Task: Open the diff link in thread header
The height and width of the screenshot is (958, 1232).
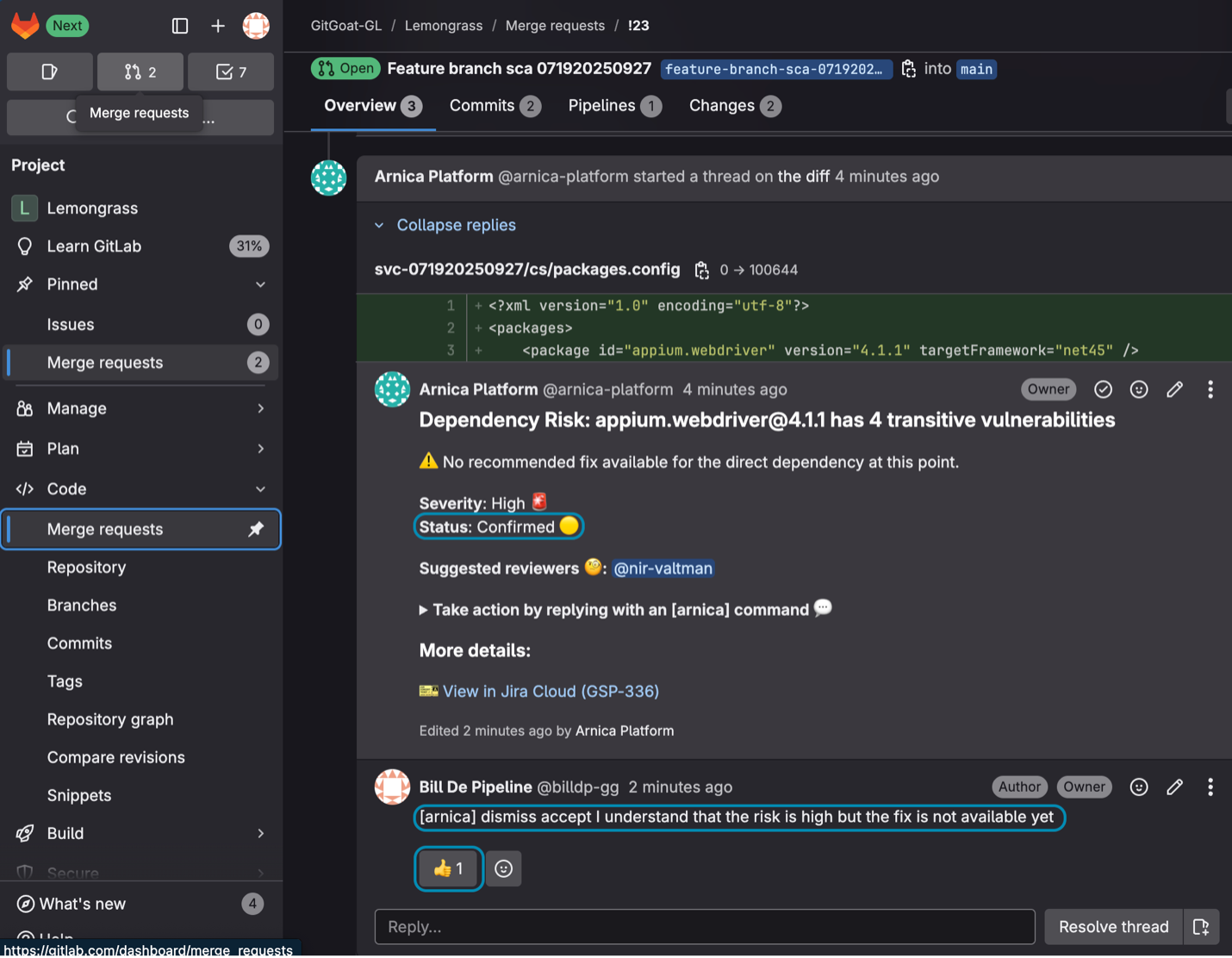Action: (x=803, y=177)
